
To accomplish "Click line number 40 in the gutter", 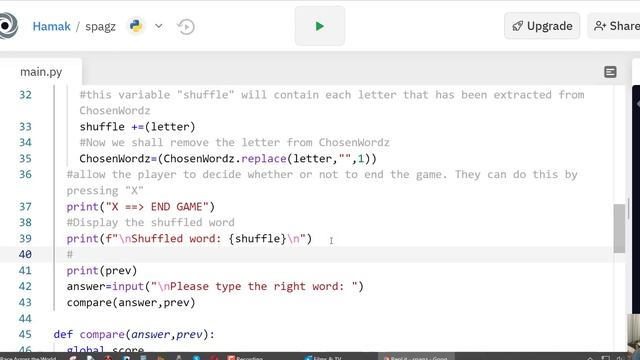I will point(25,254).
